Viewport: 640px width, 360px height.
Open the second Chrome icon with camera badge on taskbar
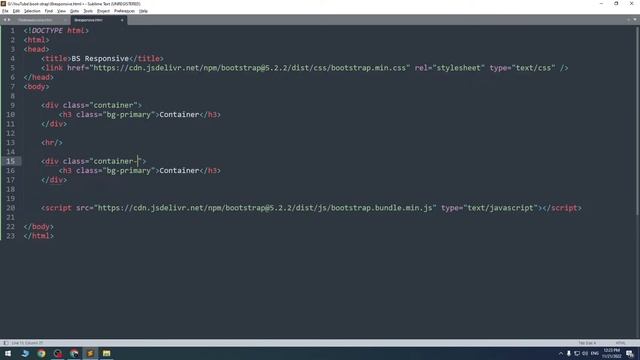pyautogui.click(x=74, y=353)
